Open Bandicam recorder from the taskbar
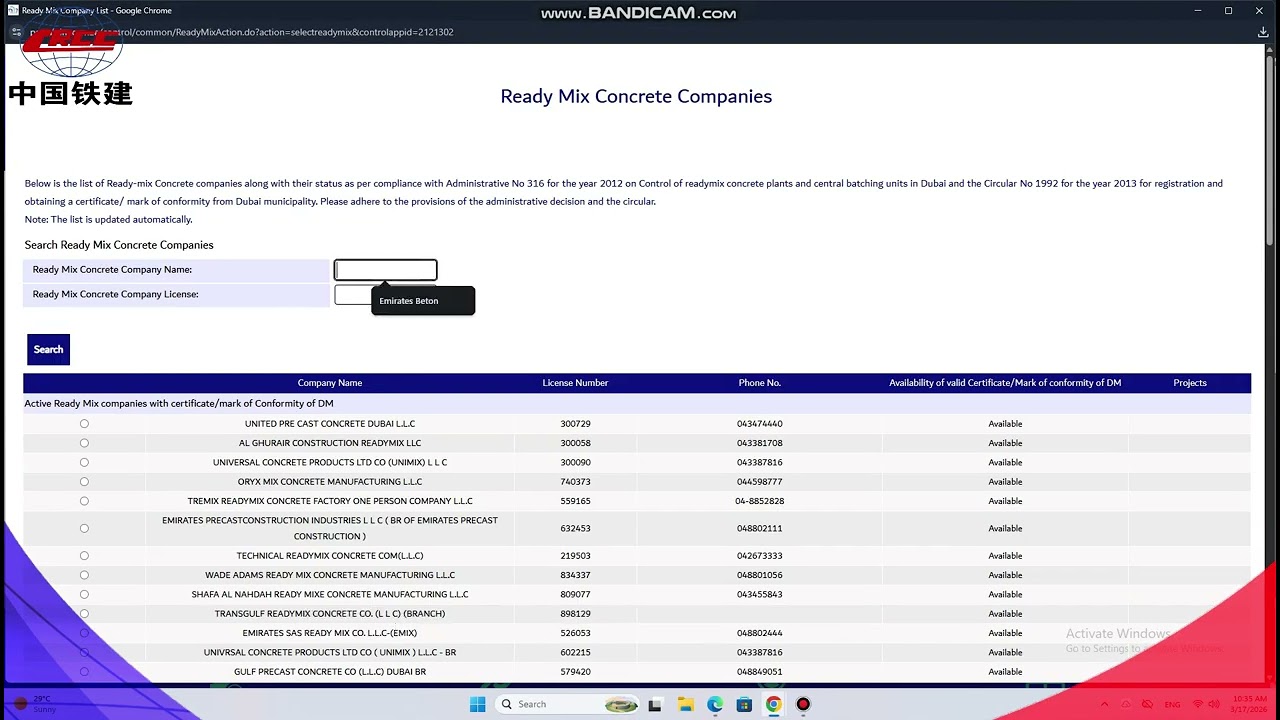Viewport: 1280px width, 720px height. pos(803,704)
